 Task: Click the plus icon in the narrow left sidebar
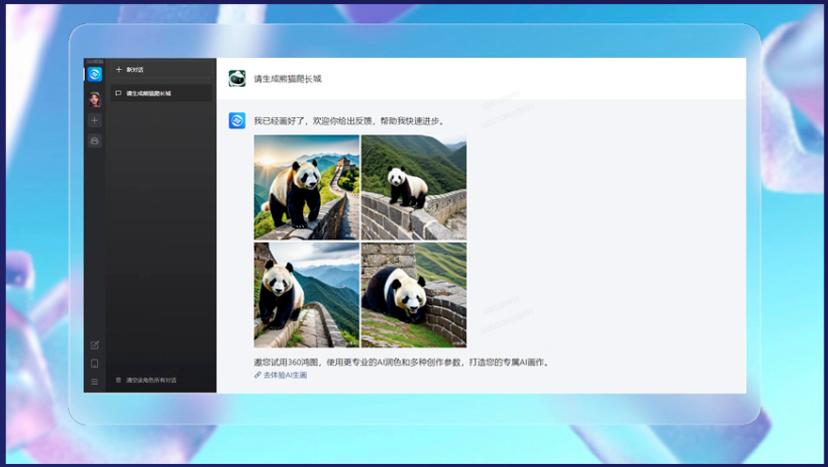pos(95,120)
